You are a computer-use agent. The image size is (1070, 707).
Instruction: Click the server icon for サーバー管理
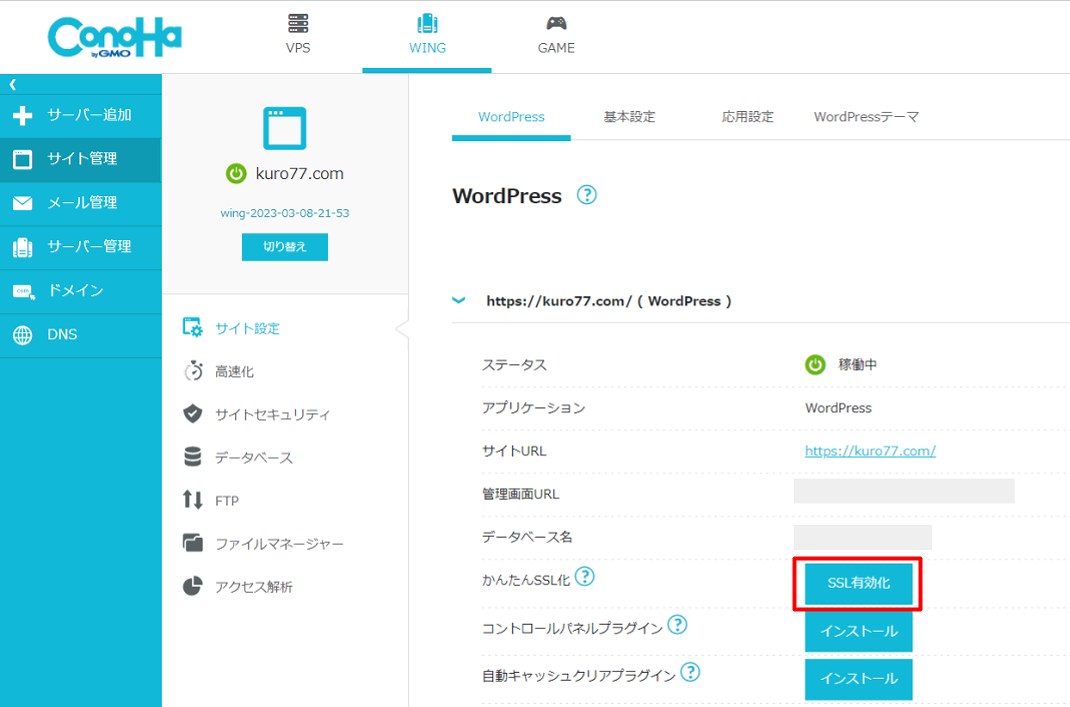point(23,247)
